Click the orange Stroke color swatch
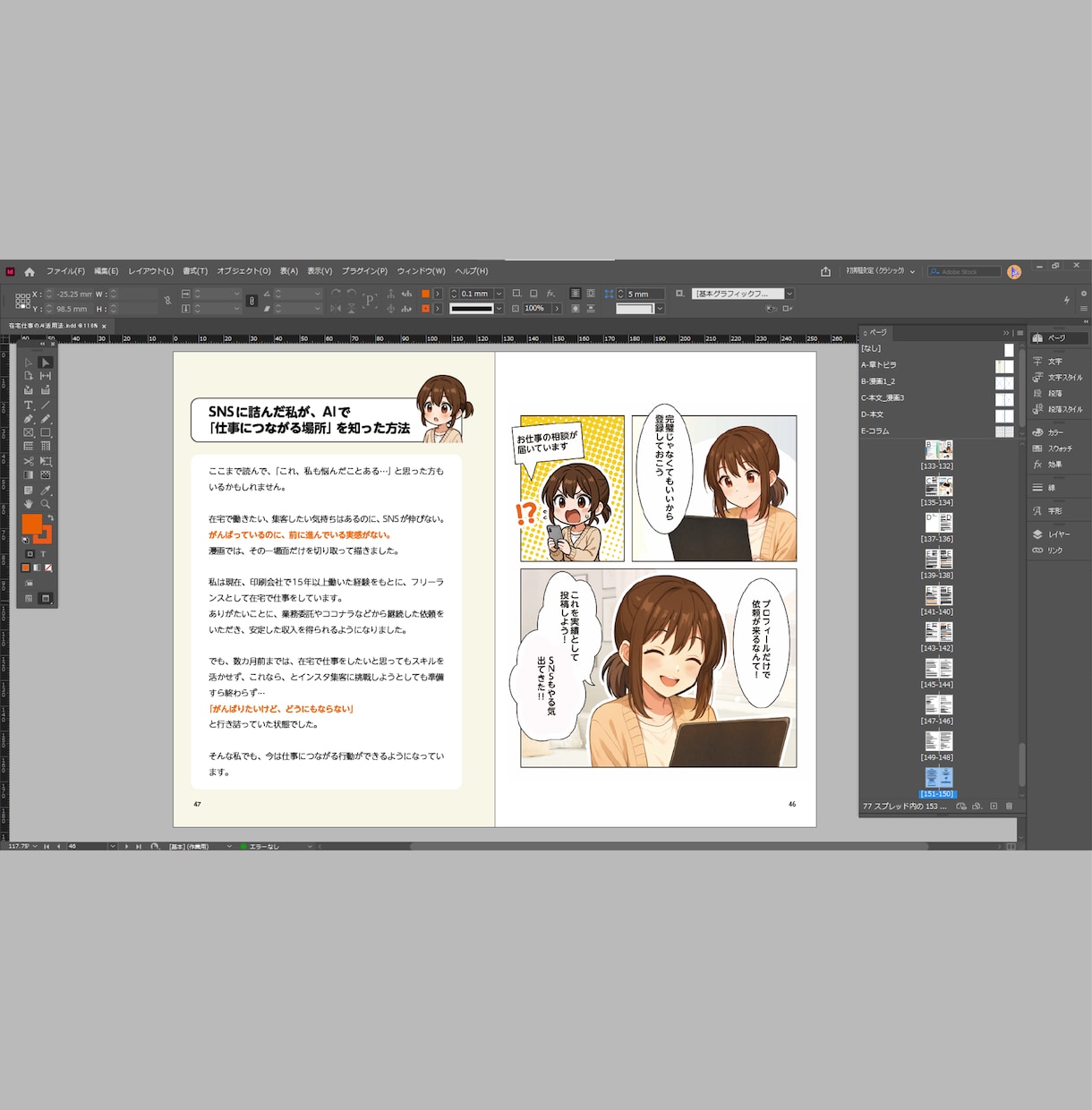 (47, 539)
